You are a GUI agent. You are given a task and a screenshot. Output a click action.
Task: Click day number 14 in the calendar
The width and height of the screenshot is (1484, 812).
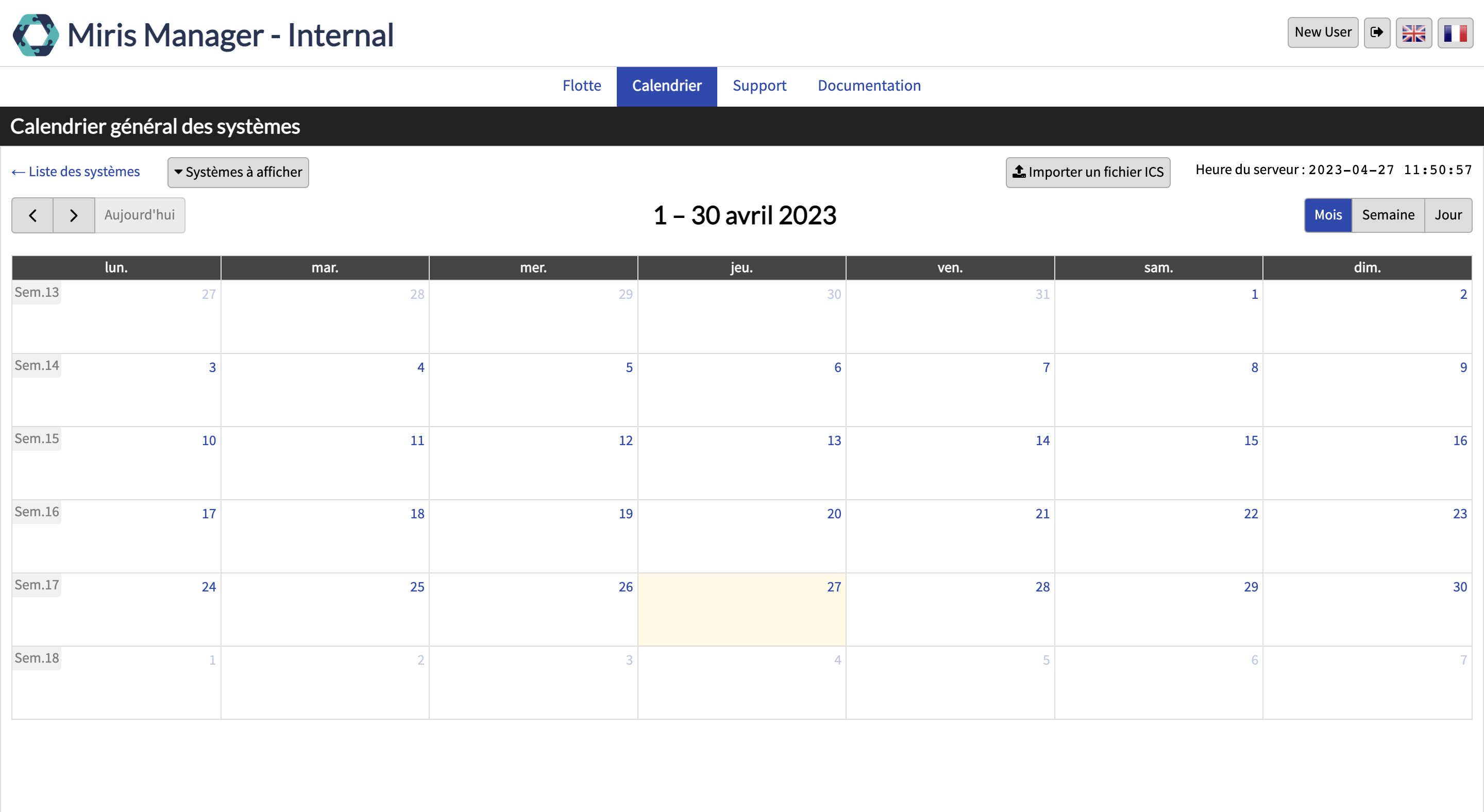tap(1042, 441)
